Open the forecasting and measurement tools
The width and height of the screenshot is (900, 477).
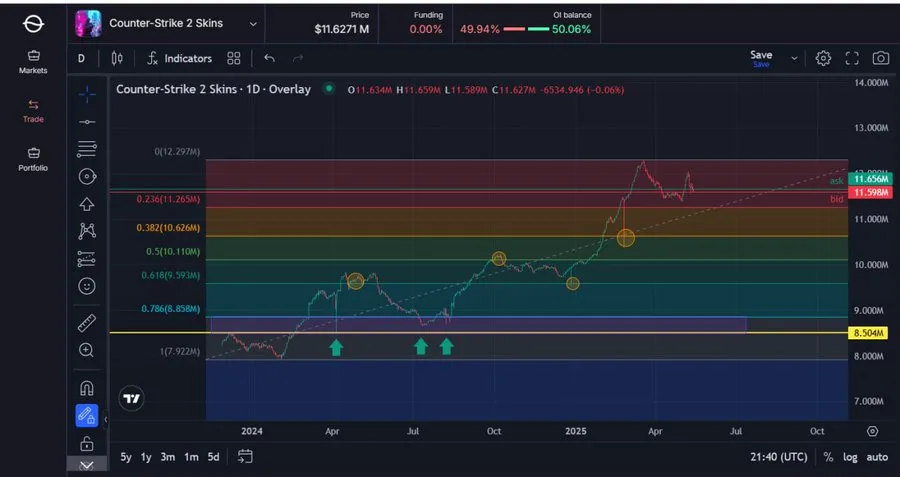(x=87, y=259)
